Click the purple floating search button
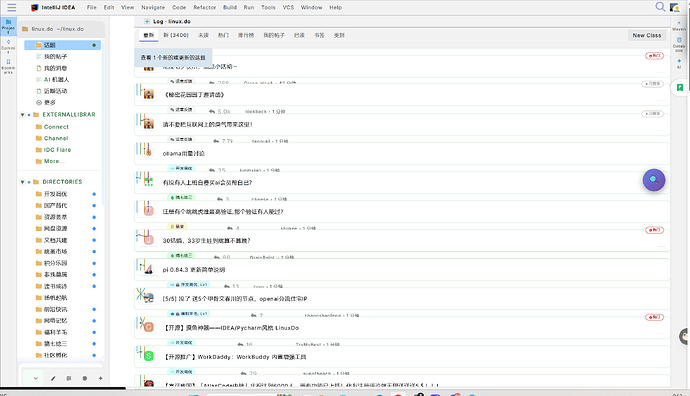The height and width of the screenshot is (396, 690). tap(654, 180)
